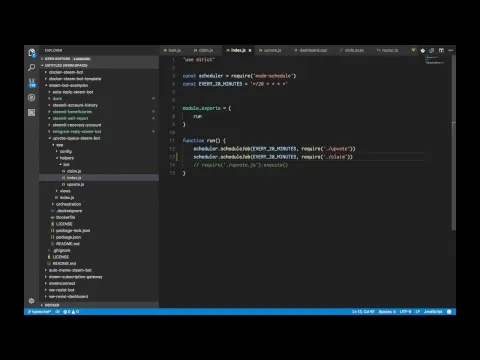Collapse the steem-bot-examples folder

click(x=99, y=85)
